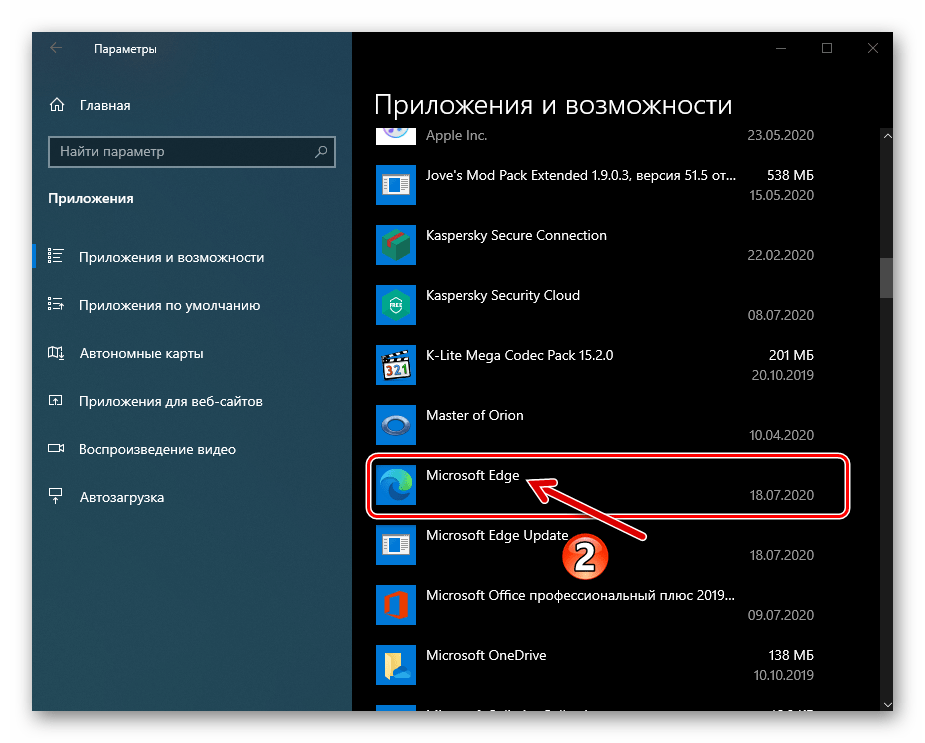925x743 pixels.
Task: Click the Kaspersky Security Cloud icon
Action: coord(396,305)
